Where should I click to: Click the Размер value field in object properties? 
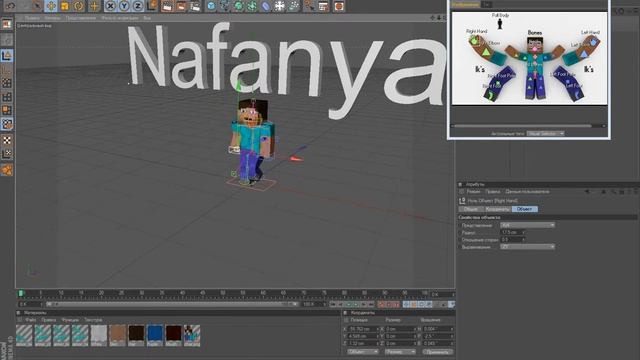click(x=513, y=232)
